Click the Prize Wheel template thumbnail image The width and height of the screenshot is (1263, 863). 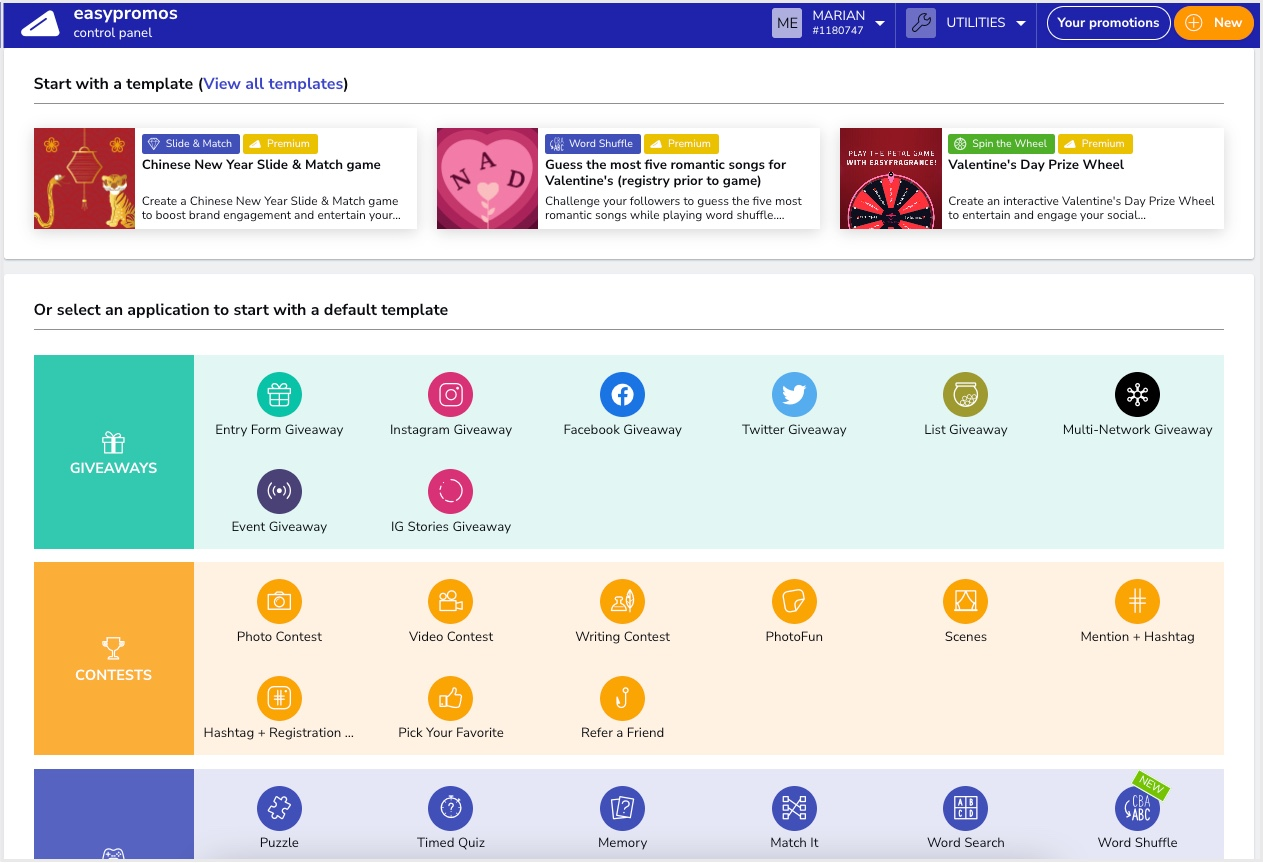(x=890, y=178)
